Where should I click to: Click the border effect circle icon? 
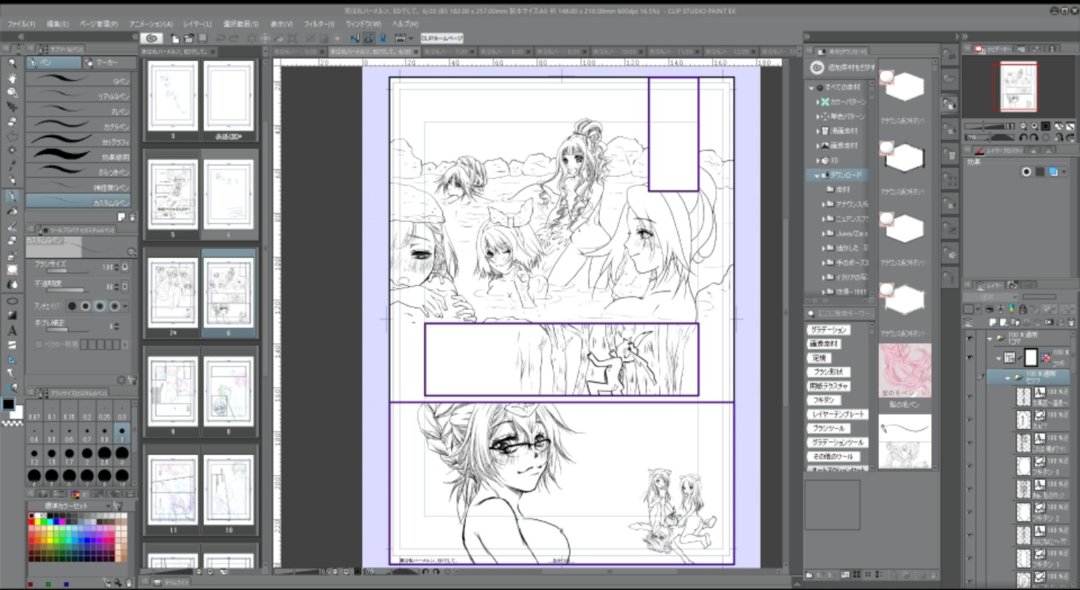pos(1026,171)
